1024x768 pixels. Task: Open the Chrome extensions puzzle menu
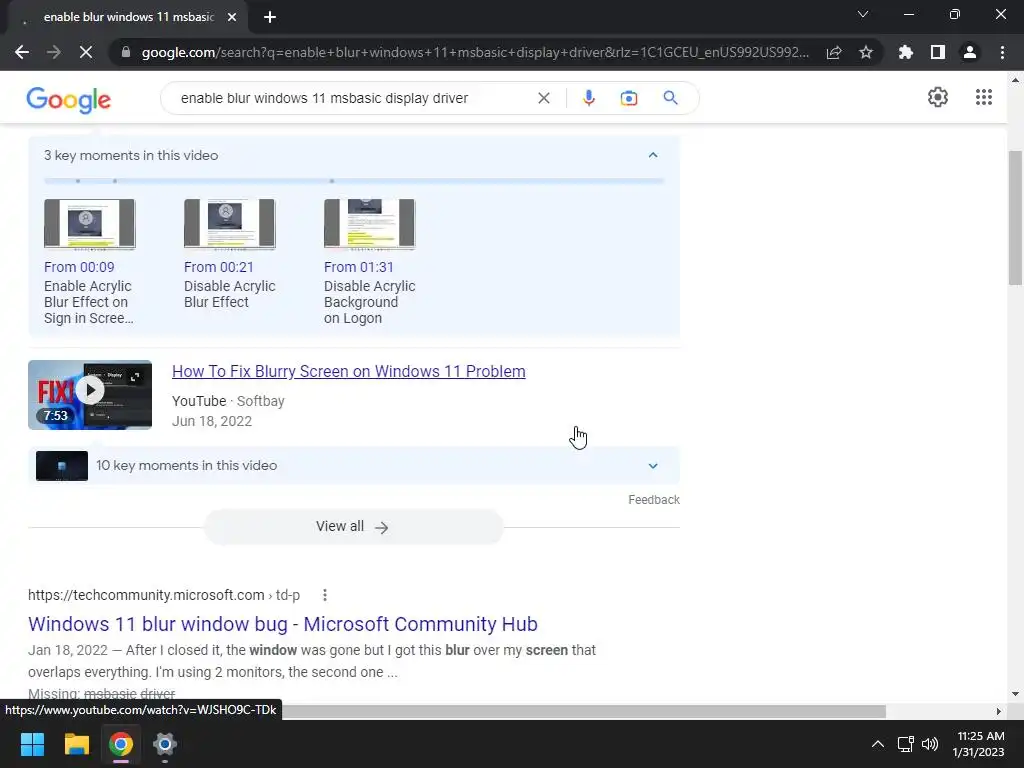(x=906, y=52)
